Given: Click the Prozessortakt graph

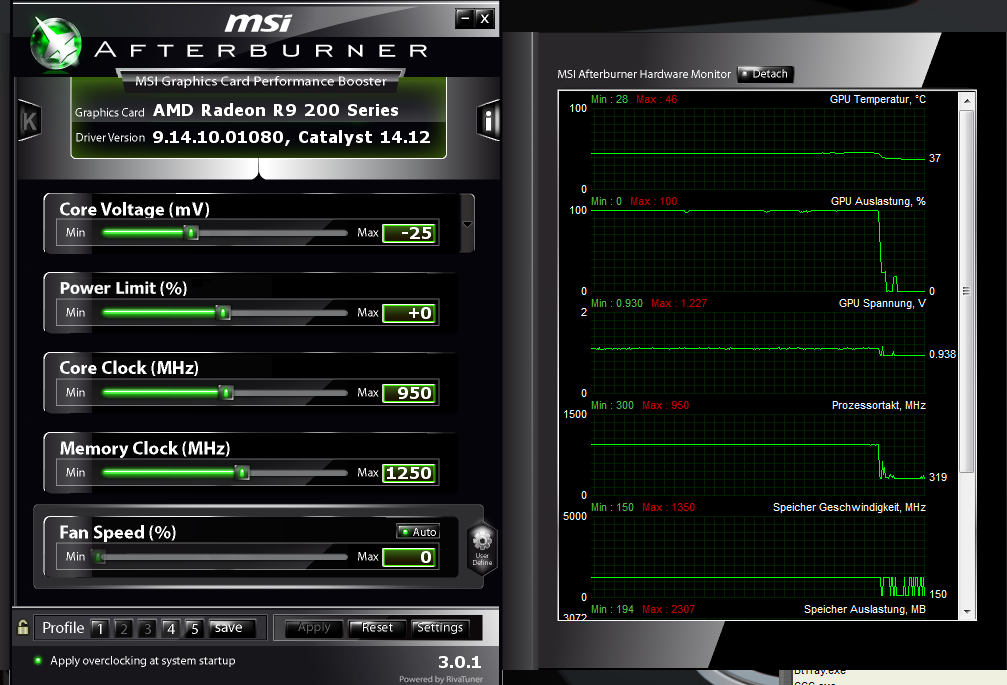Looking at the screenshot, I should 758,455.
